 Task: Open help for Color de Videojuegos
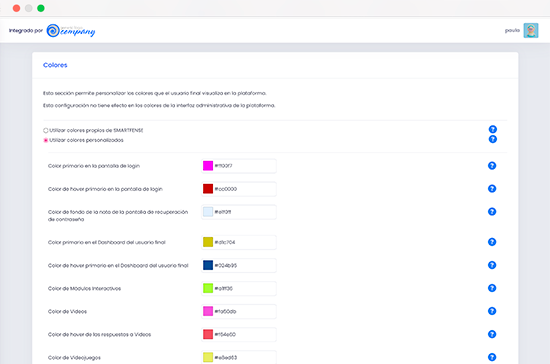tap(492, 357)
